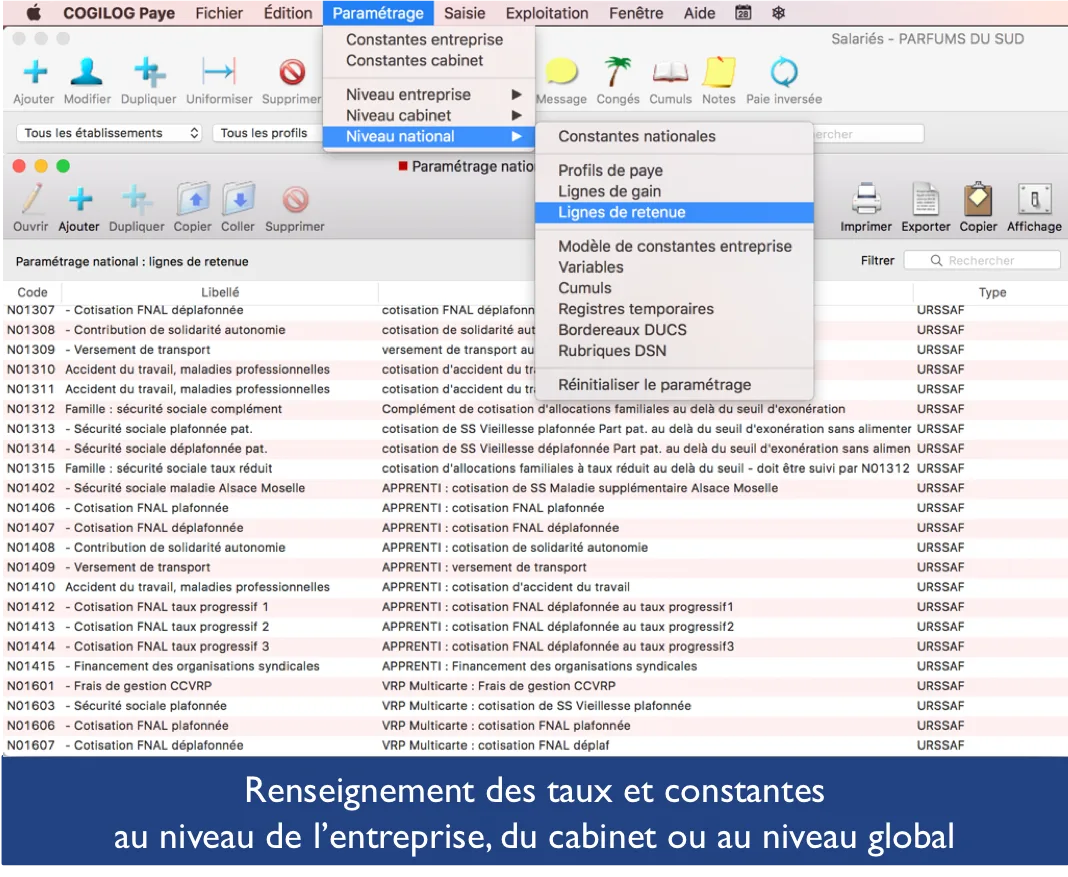The height and width of the screenshot is (877, 1068).
Task: Choose Constantes nationales submenu item
Action: [674, 136]
